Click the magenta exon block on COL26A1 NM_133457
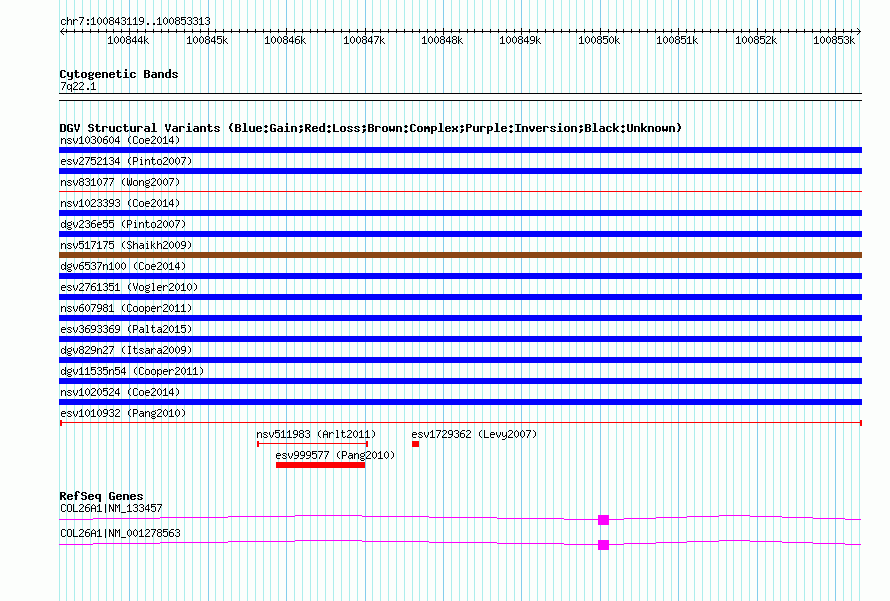890x601 pixels. click(x=603, y=520)
